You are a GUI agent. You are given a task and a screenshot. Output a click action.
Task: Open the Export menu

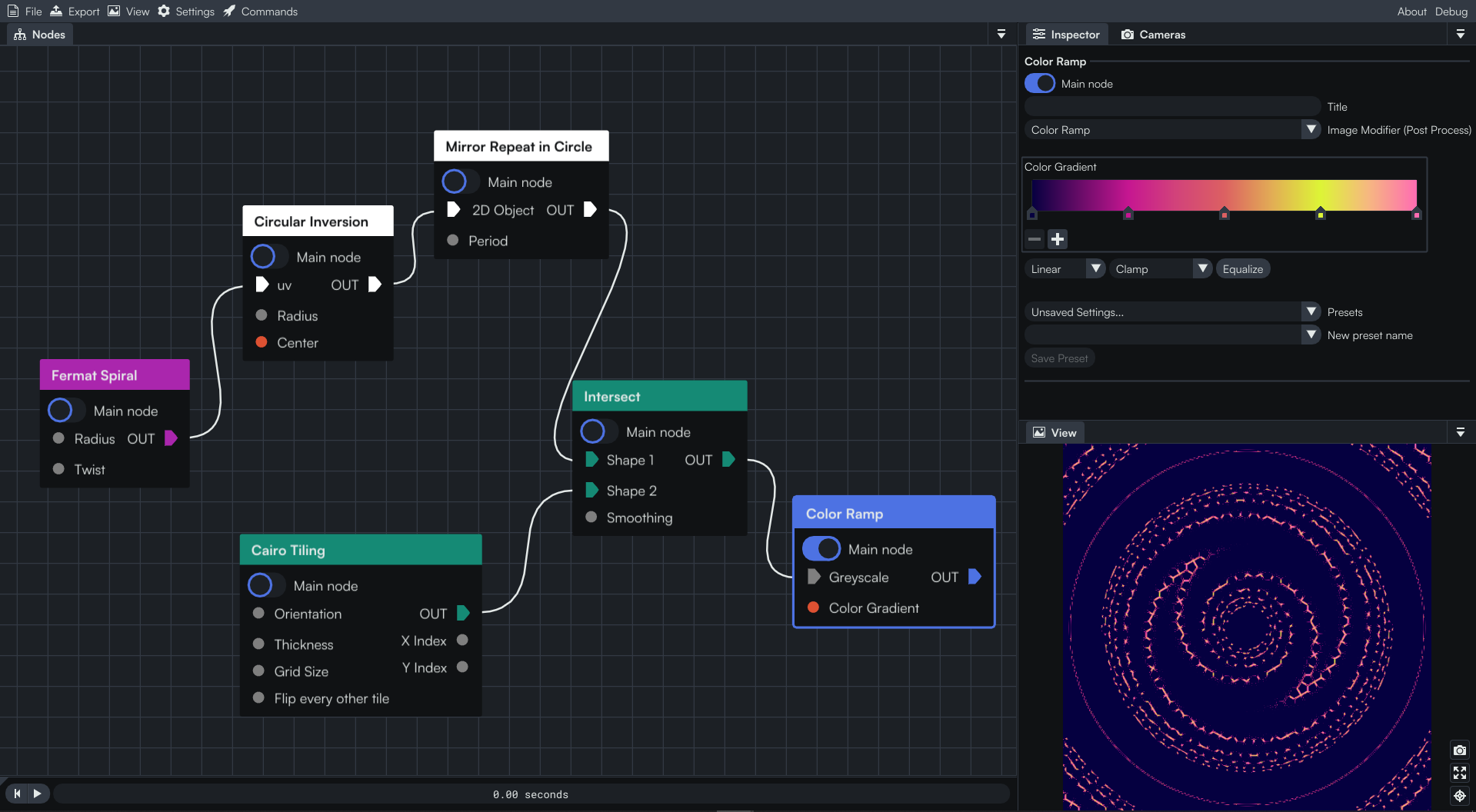click(75, 11)
